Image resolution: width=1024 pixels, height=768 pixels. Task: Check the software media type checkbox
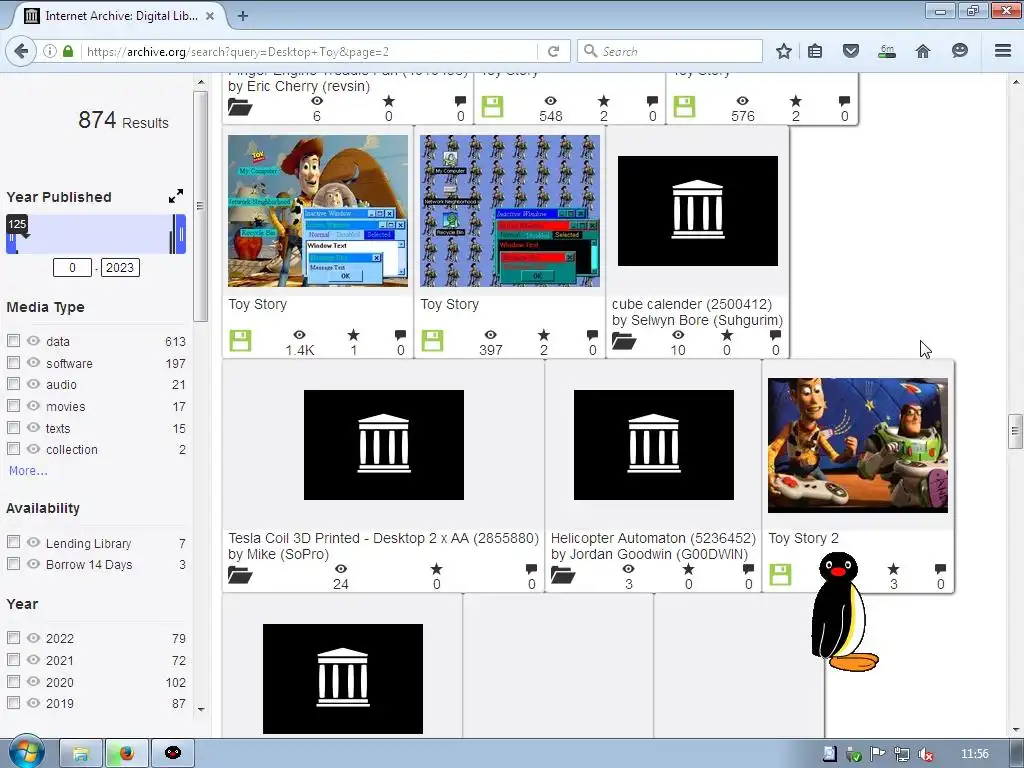[13, 362]
